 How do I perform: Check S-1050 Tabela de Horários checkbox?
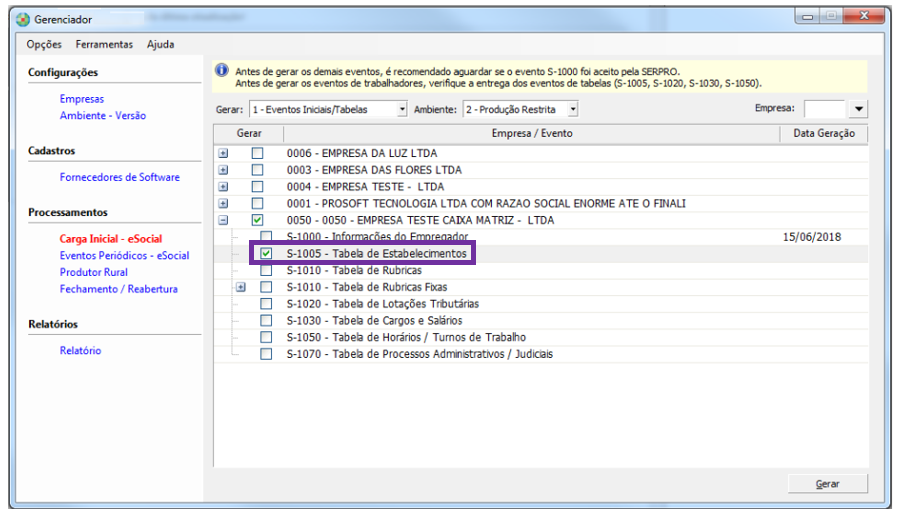(266, 337)
